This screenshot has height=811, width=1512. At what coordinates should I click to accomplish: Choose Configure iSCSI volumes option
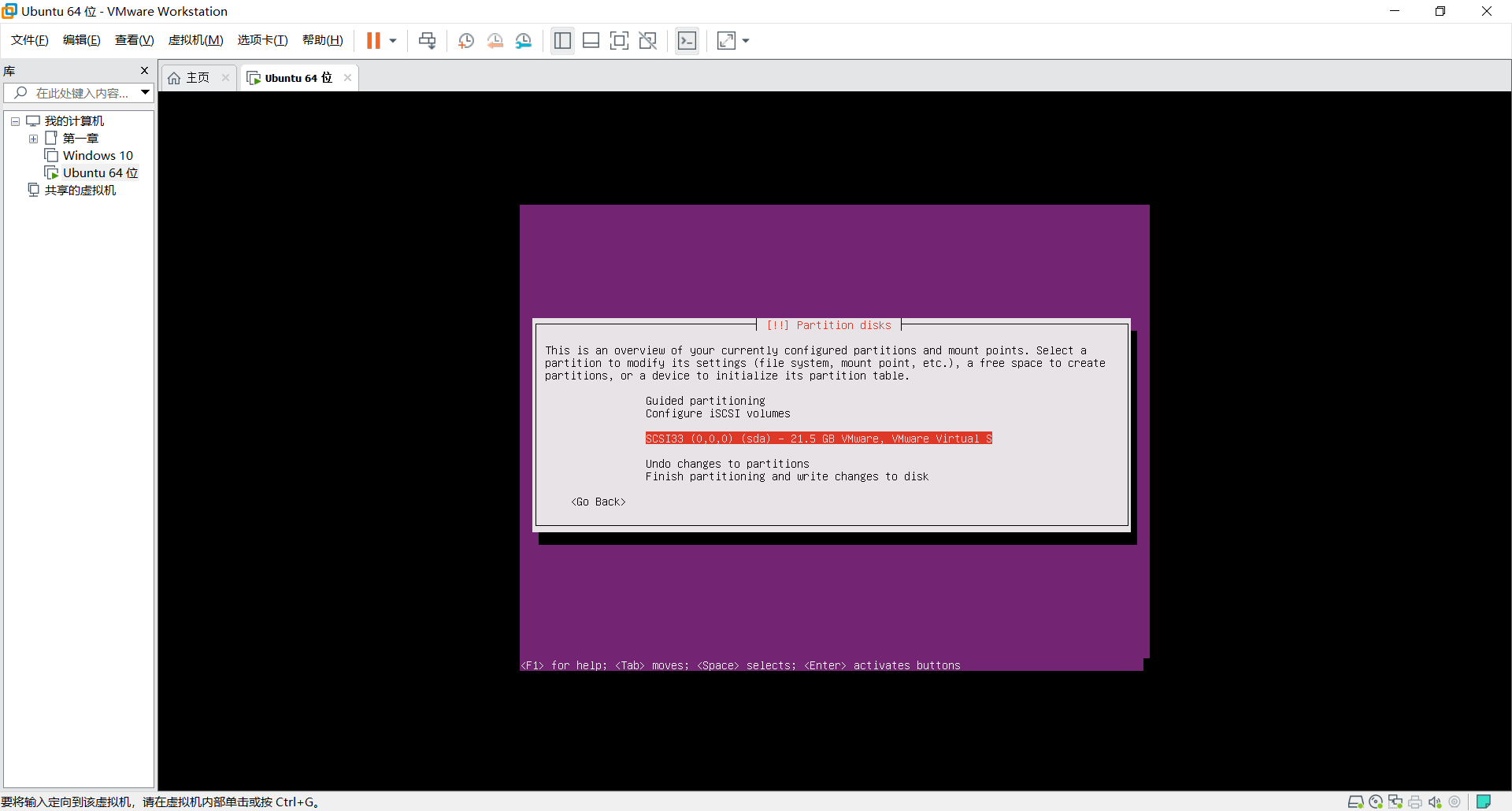click(717, 413)
